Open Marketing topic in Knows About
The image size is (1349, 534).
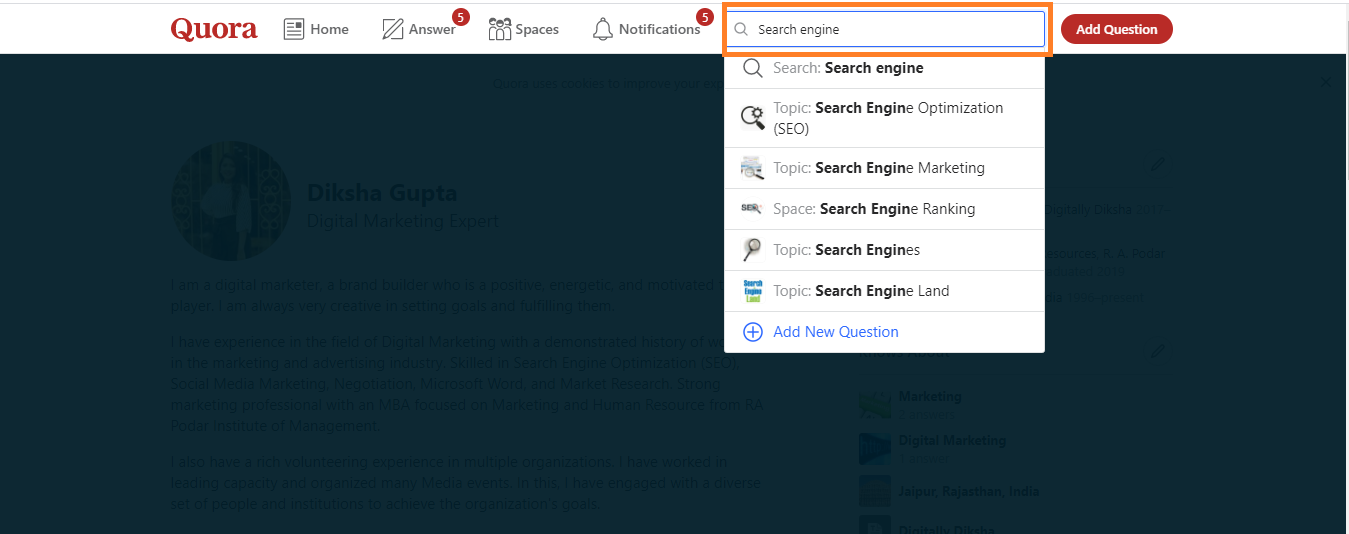930,396
